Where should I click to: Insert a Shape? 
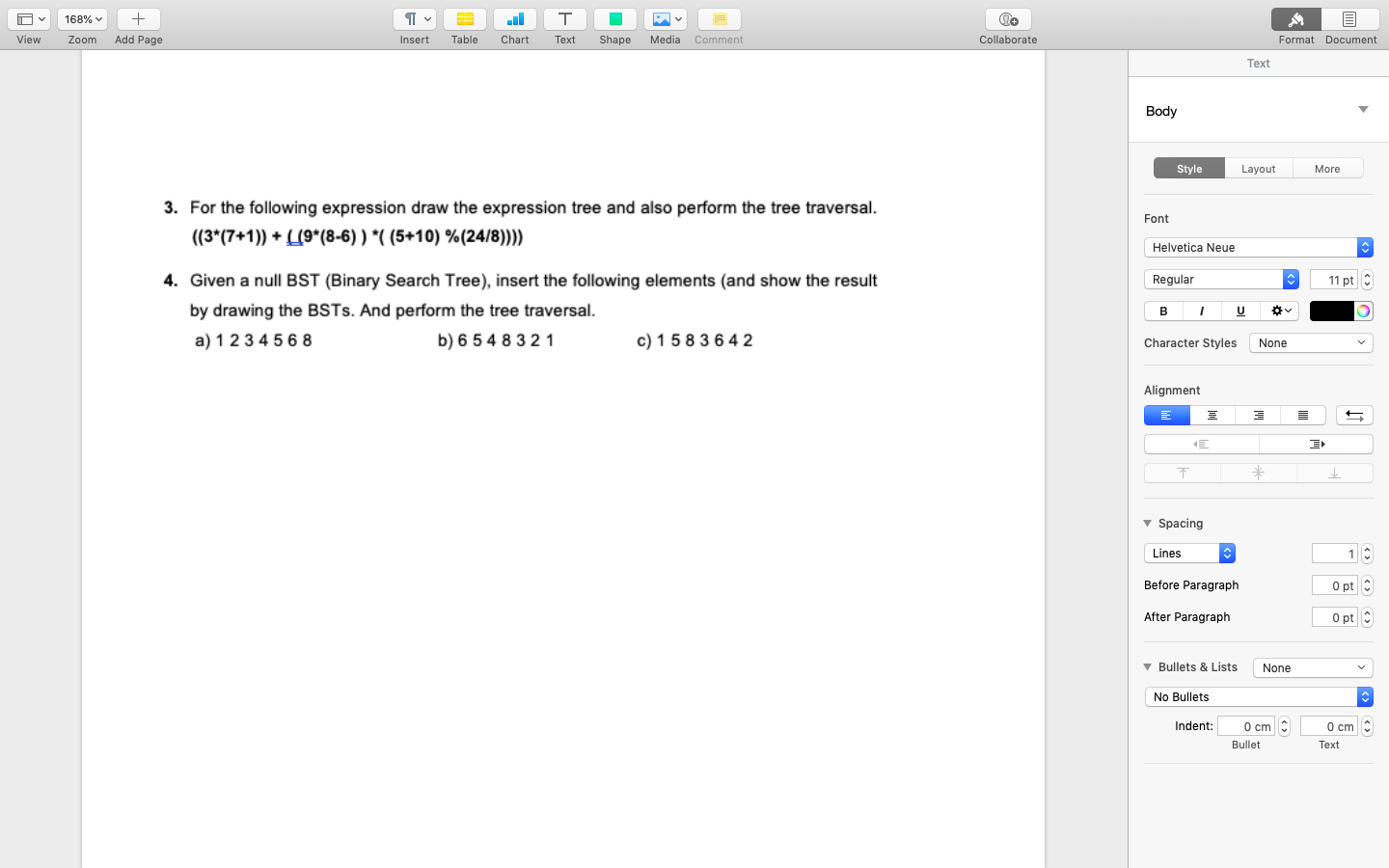click(614, 19)
